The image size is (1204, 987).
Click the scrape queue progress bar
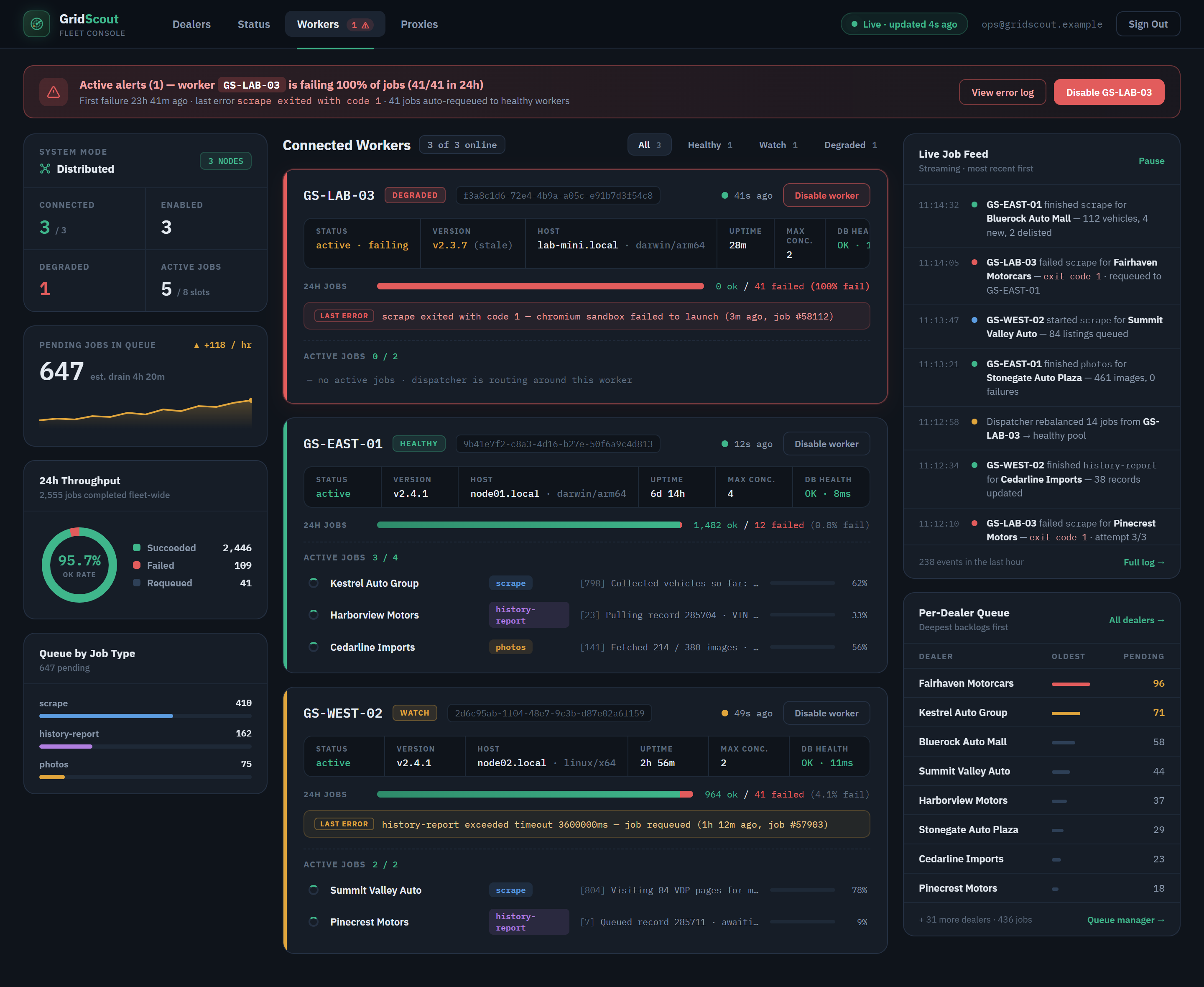pos(145,716)
